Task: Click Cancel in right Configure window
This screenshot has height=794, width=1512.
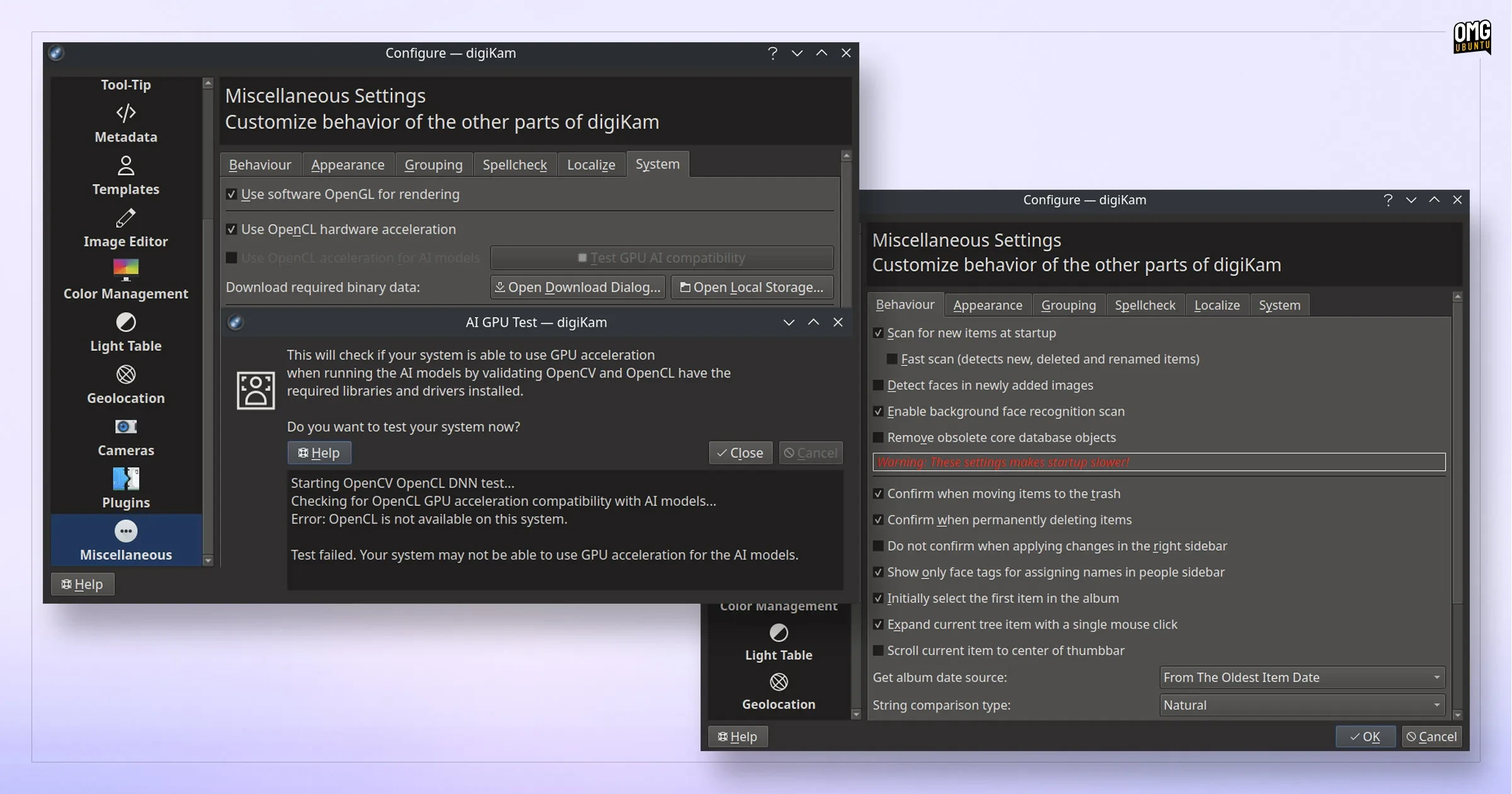Action: point(1432,737)
